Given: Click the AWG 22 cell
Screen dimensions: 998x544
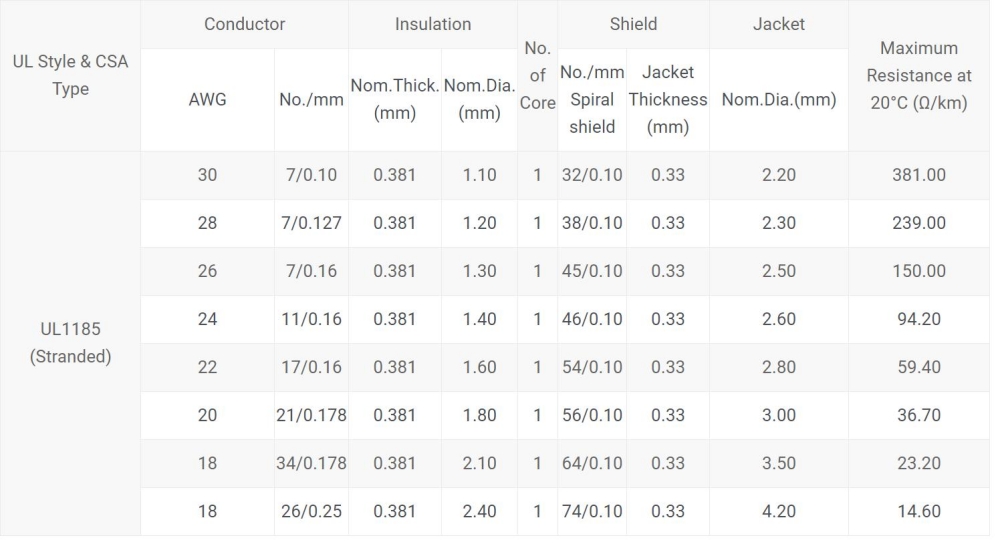Looking at the screenshot, I should coord(207,367).
